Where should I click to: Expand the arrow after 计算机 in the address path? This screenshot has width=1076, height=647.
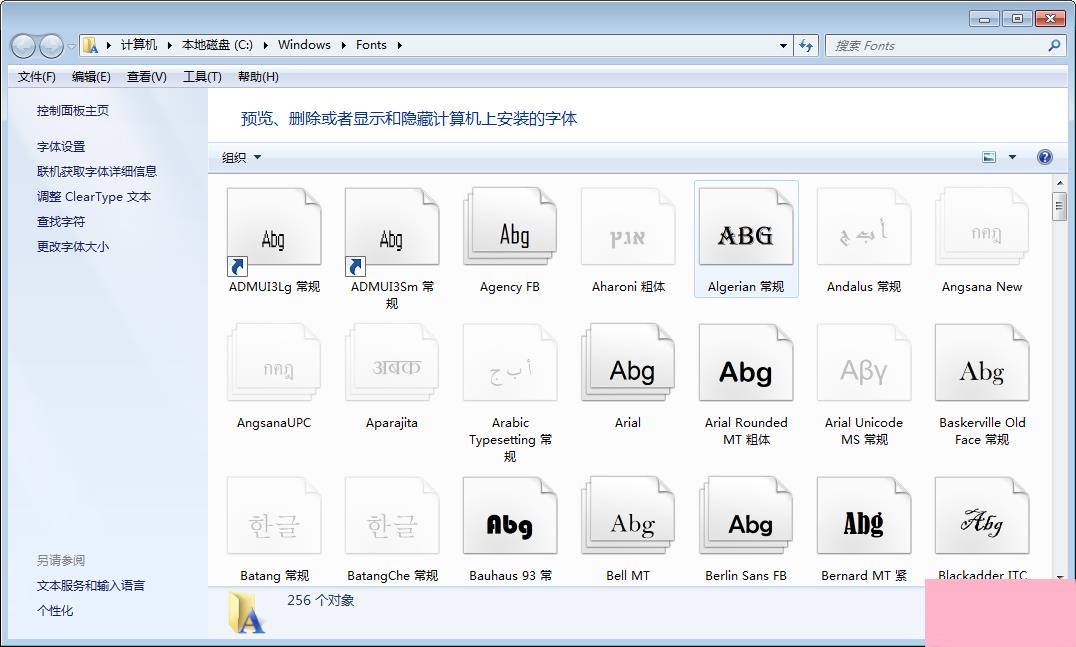[x=169, y=45]
